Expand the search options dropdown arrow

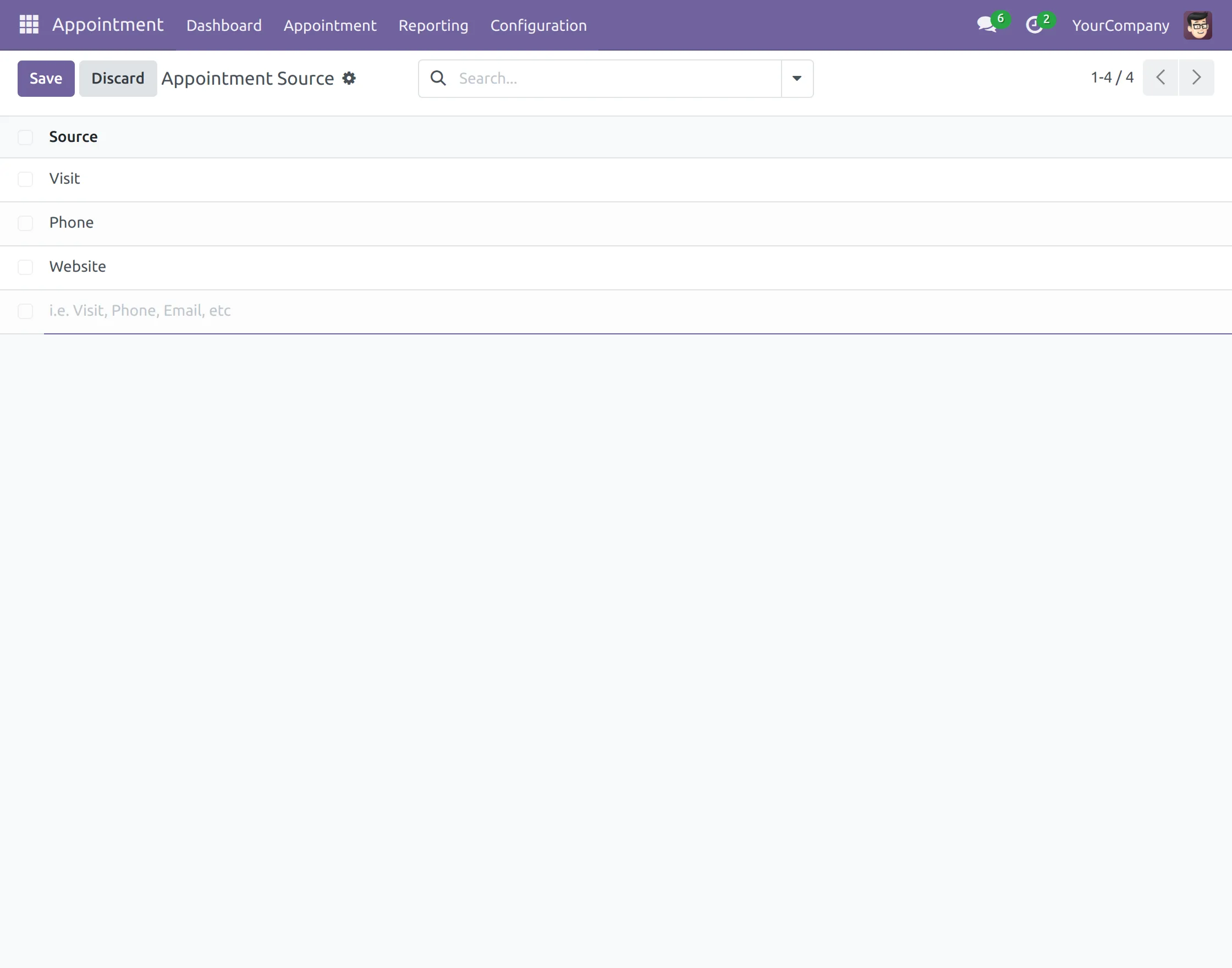click(x=797, y=79)
